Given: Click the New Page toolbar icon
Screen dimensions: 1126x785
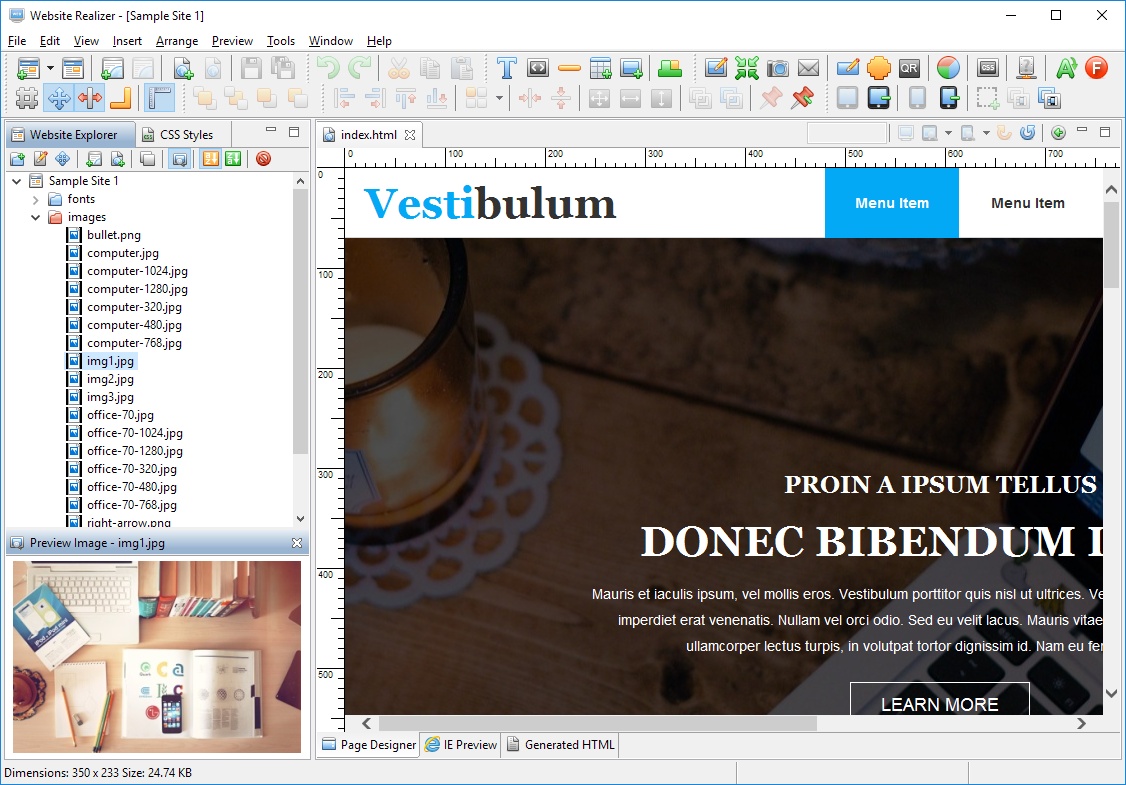Looking at the screenshot, I should (27, 68).
